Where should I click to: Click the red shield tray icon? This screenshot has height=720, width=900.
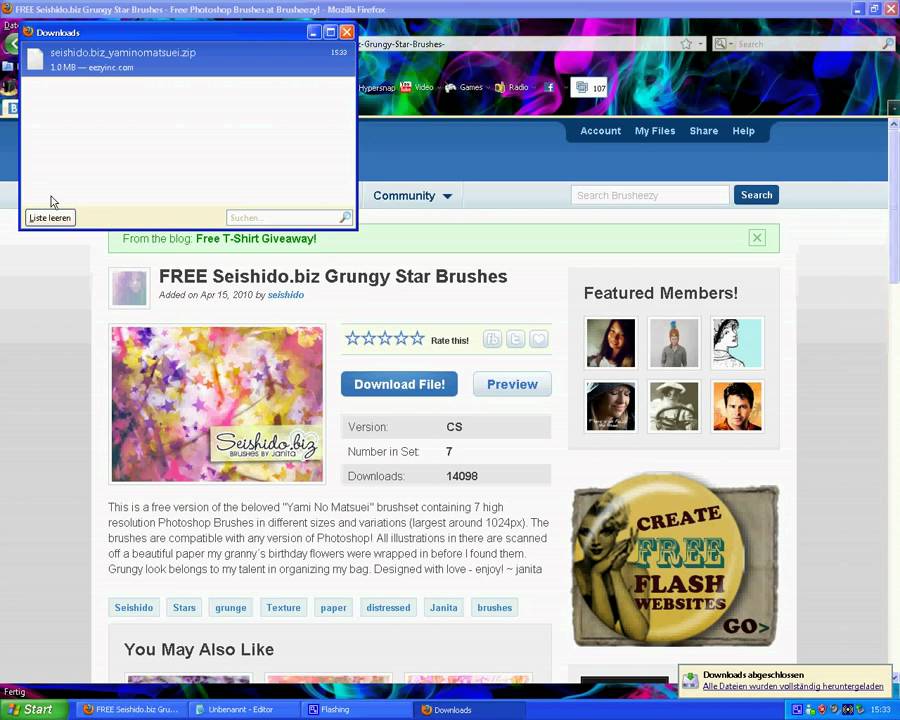(821, 710)
